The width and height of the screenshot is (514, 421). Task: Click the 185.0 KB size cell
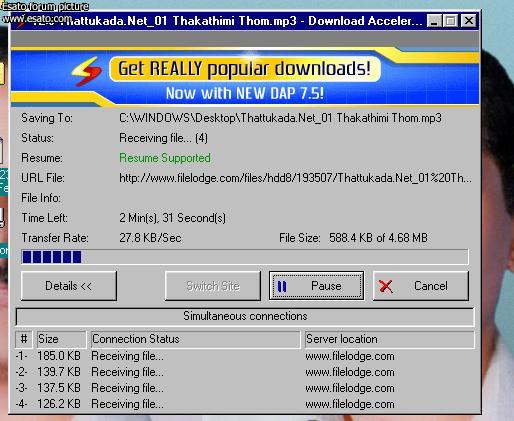[59, 356]
